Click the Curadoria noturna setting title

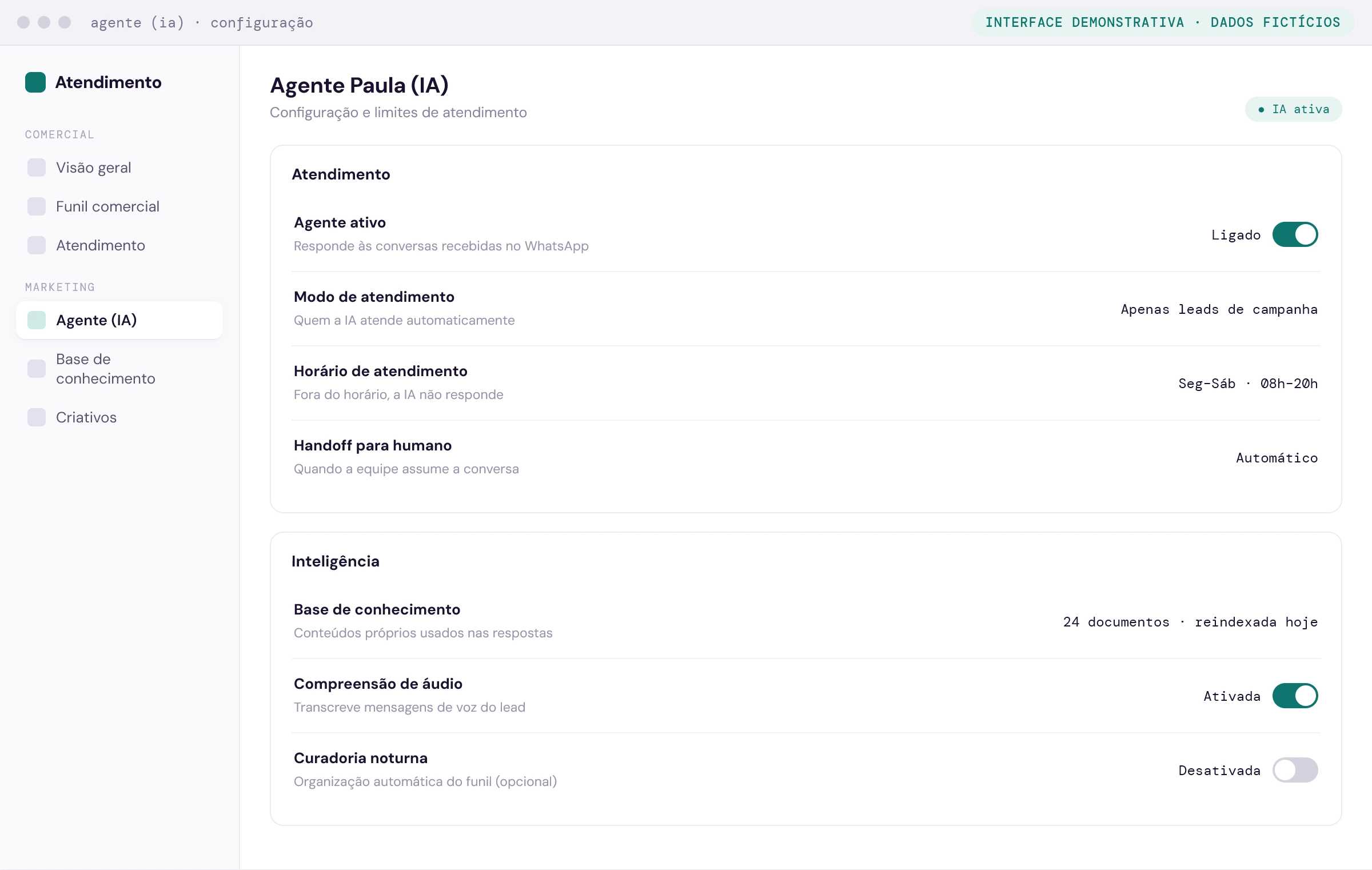pos(361,758)
